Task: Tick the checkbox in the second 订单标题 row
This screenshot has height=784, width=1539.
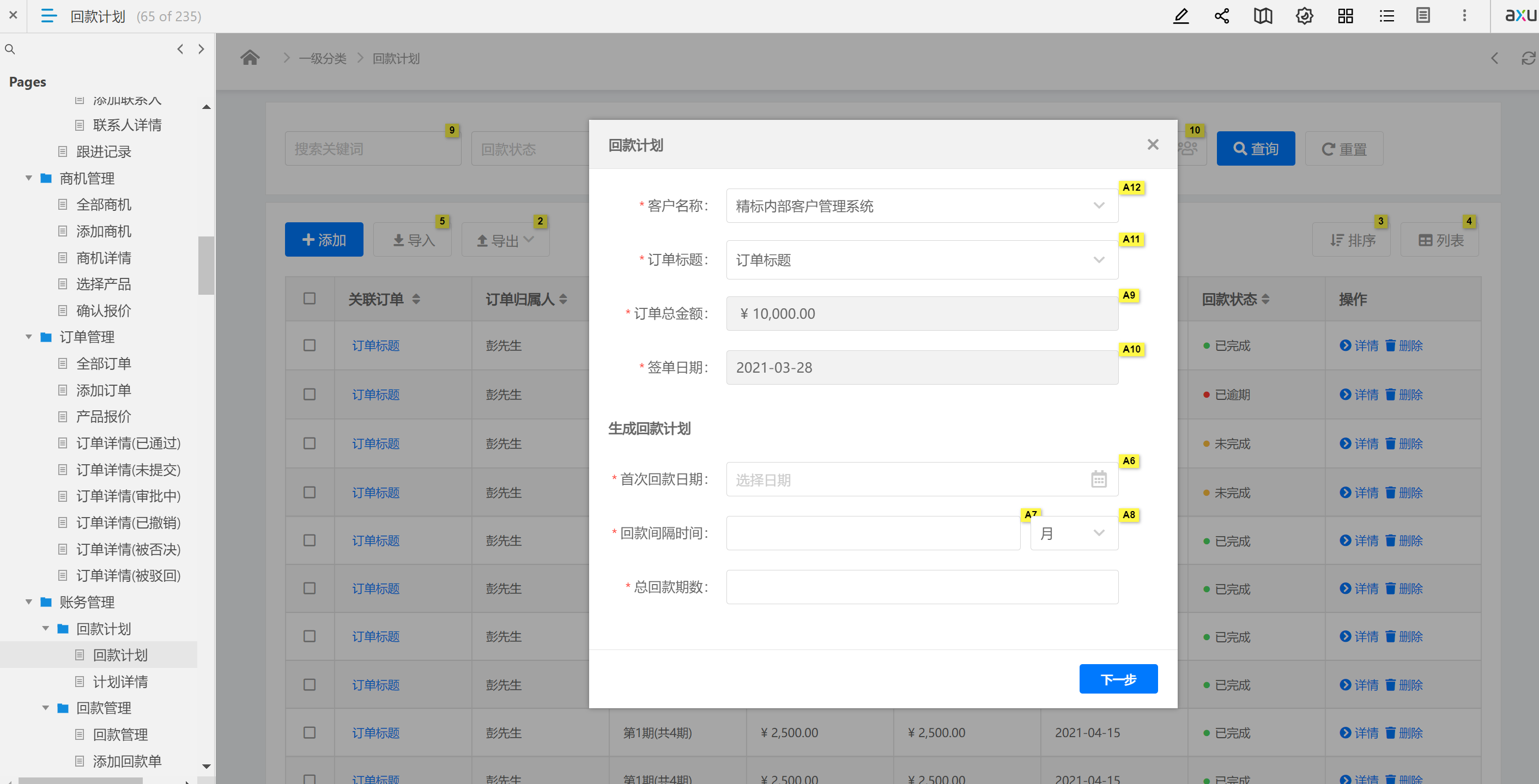Action: click(310, 394)
